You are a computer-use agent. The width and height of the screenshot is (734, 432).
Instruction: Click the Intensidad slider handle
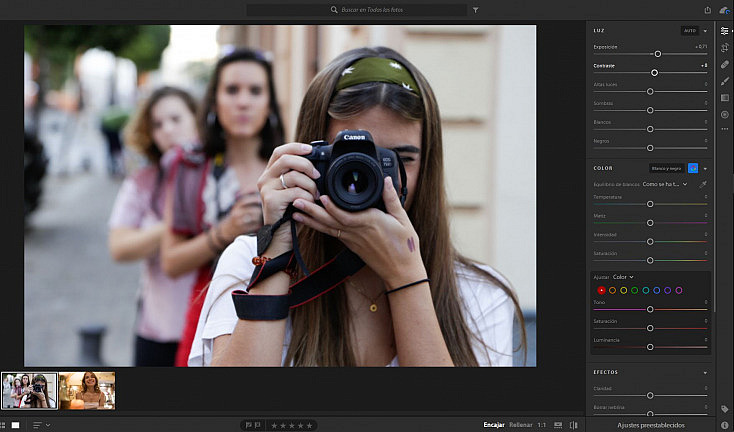click(650, 242)
